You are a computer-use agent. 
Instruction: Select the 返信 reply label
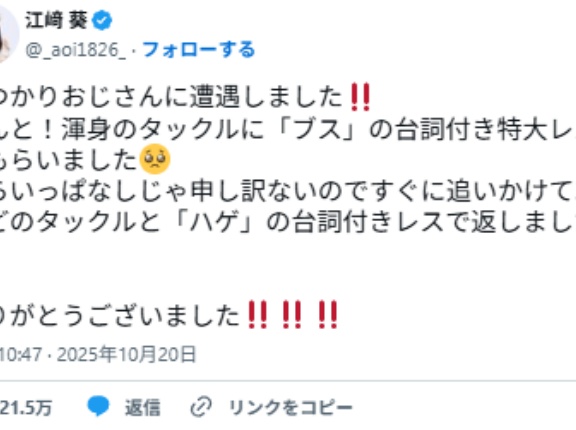143,407
